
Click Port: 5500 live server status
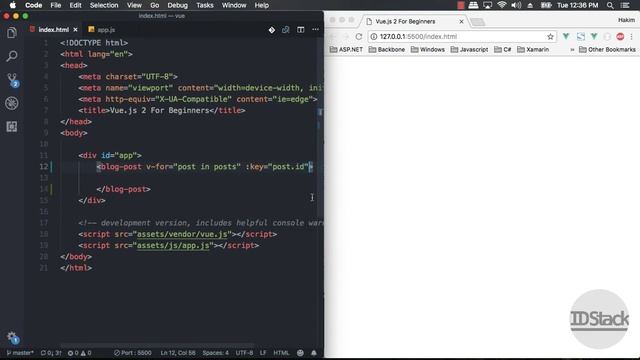point(133,353)
